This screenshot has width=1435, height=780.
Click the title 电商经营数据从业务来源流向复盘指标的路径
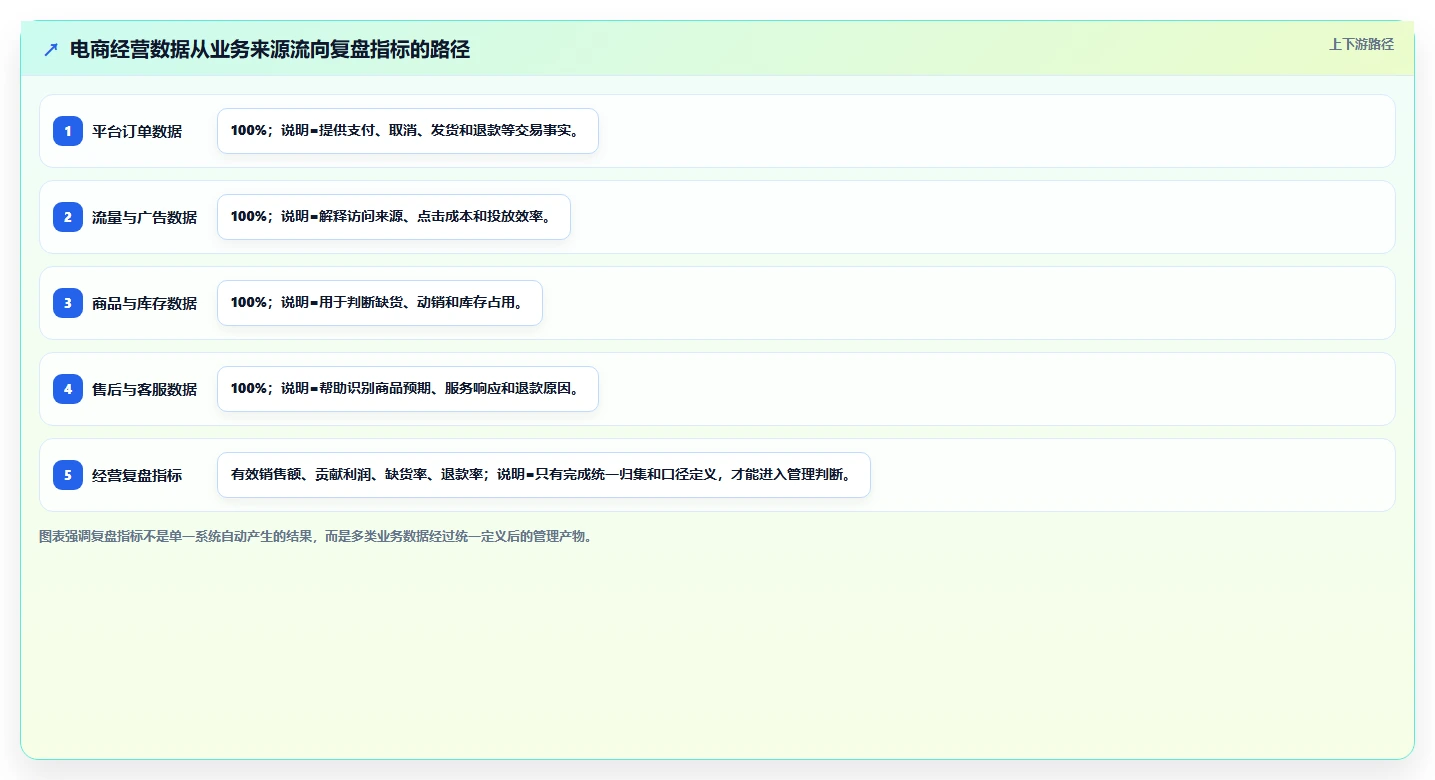pyautogui.click(x=270, y=49)
